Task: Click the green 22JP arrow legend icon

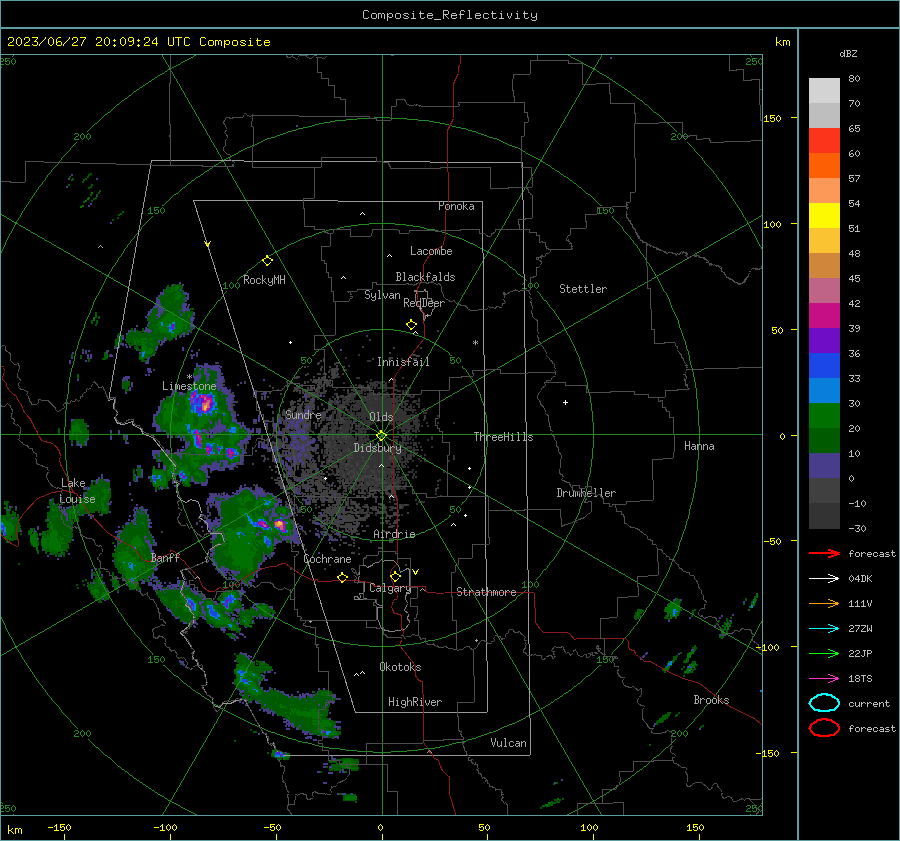Action: point(824,653)
